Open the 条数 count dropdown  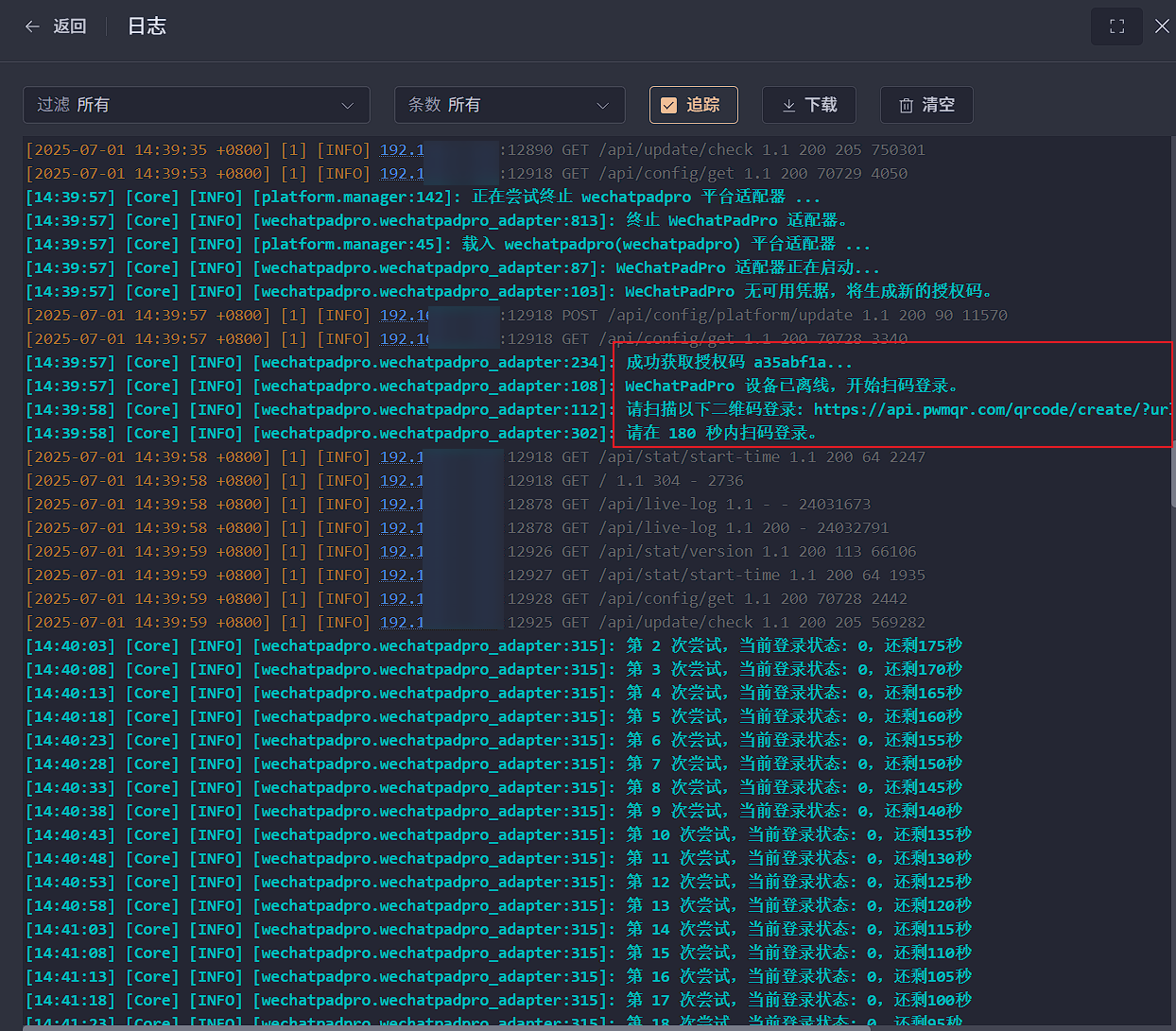510,105
